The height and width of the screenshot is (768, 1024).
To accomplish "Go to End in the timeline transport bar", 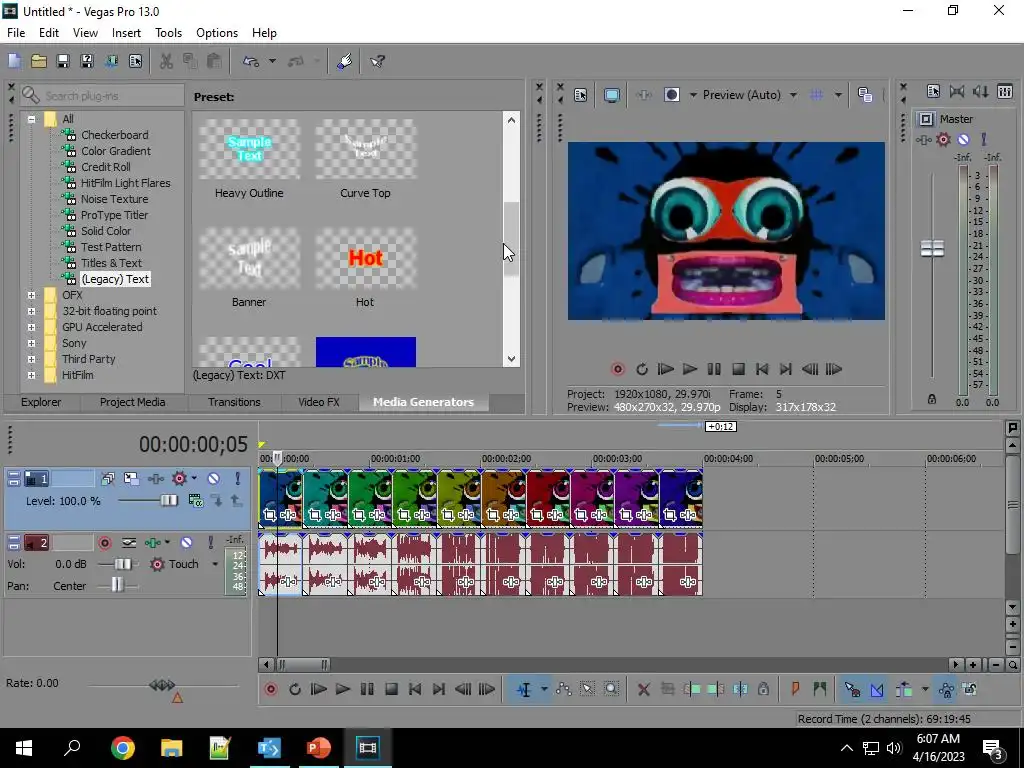I will pyautogui.click(x=439, y=690).
